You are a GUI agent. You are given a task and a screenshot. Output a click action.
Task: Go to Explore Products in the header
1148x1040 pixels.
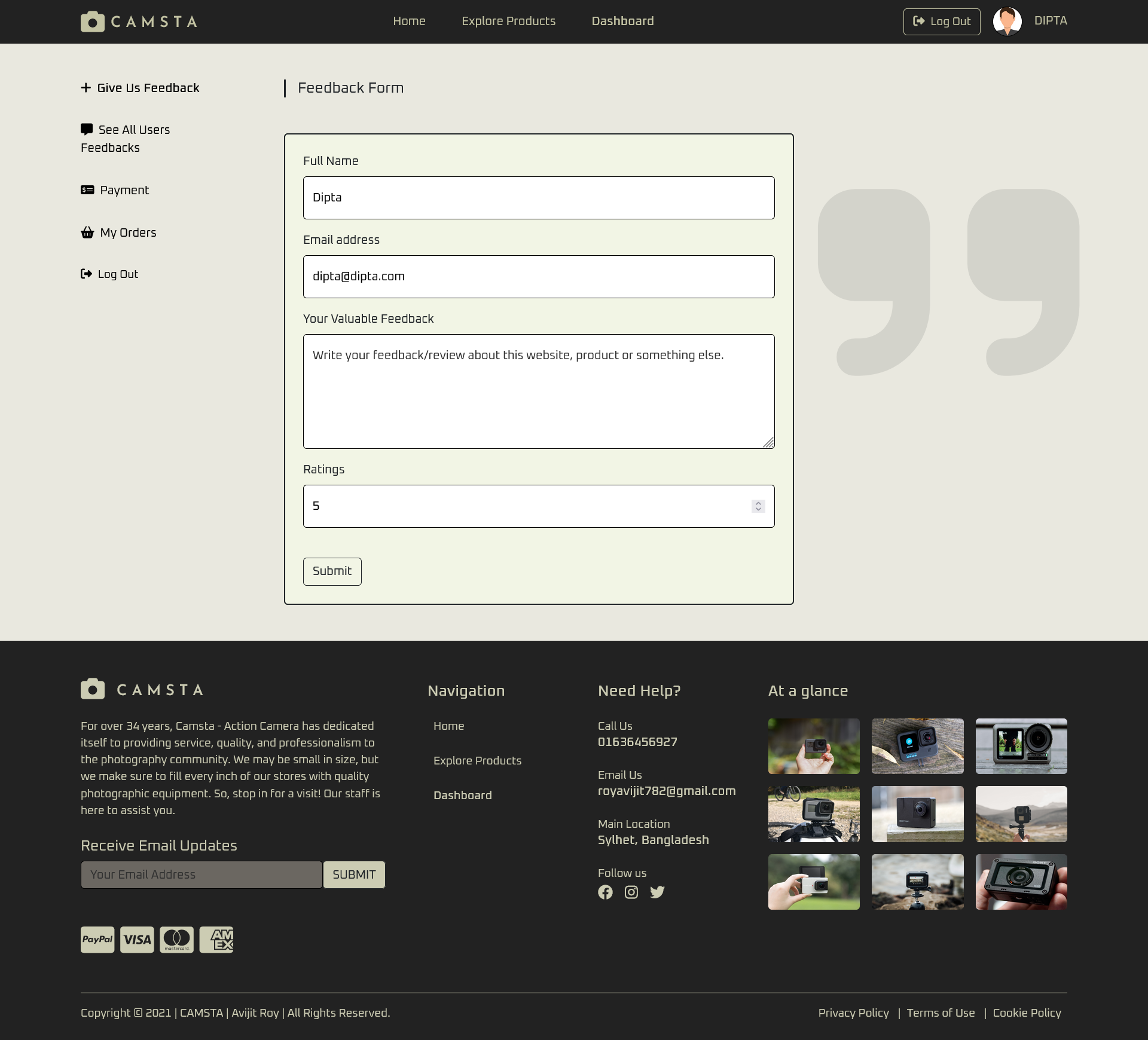click(508, 22)
